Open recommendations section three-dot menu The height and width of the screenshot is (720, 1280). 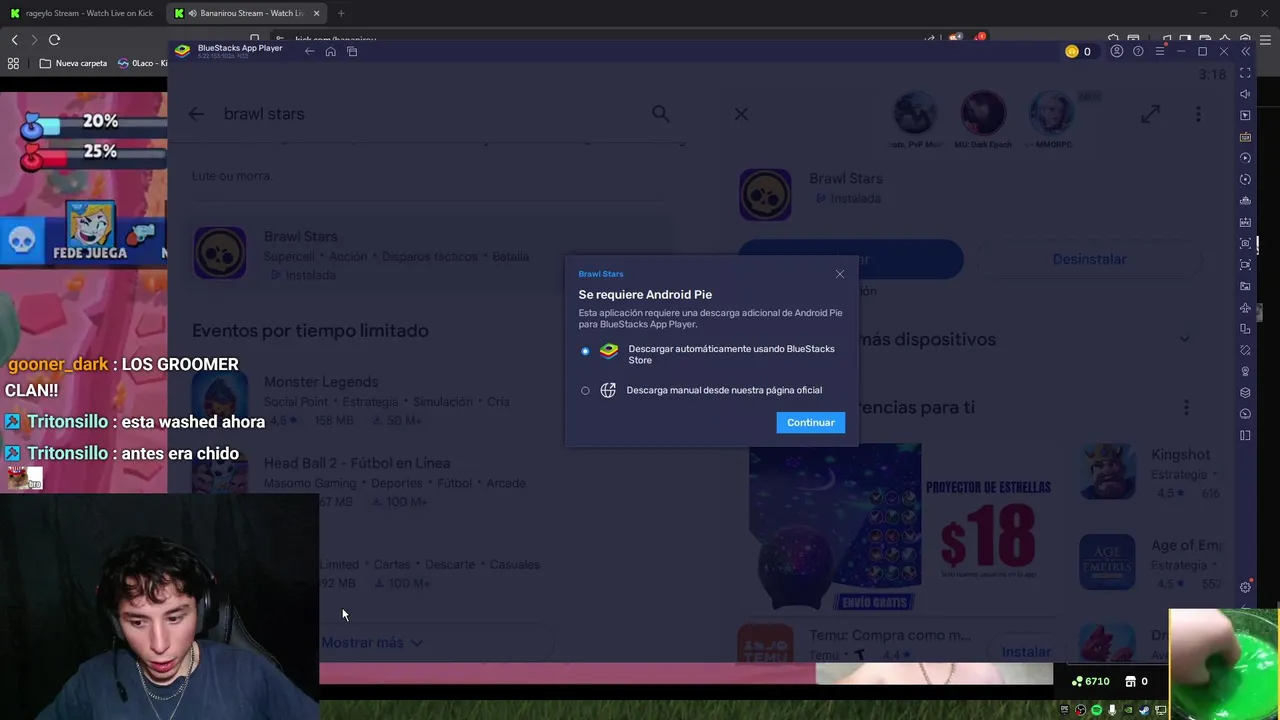click(x=1186, y=407)
